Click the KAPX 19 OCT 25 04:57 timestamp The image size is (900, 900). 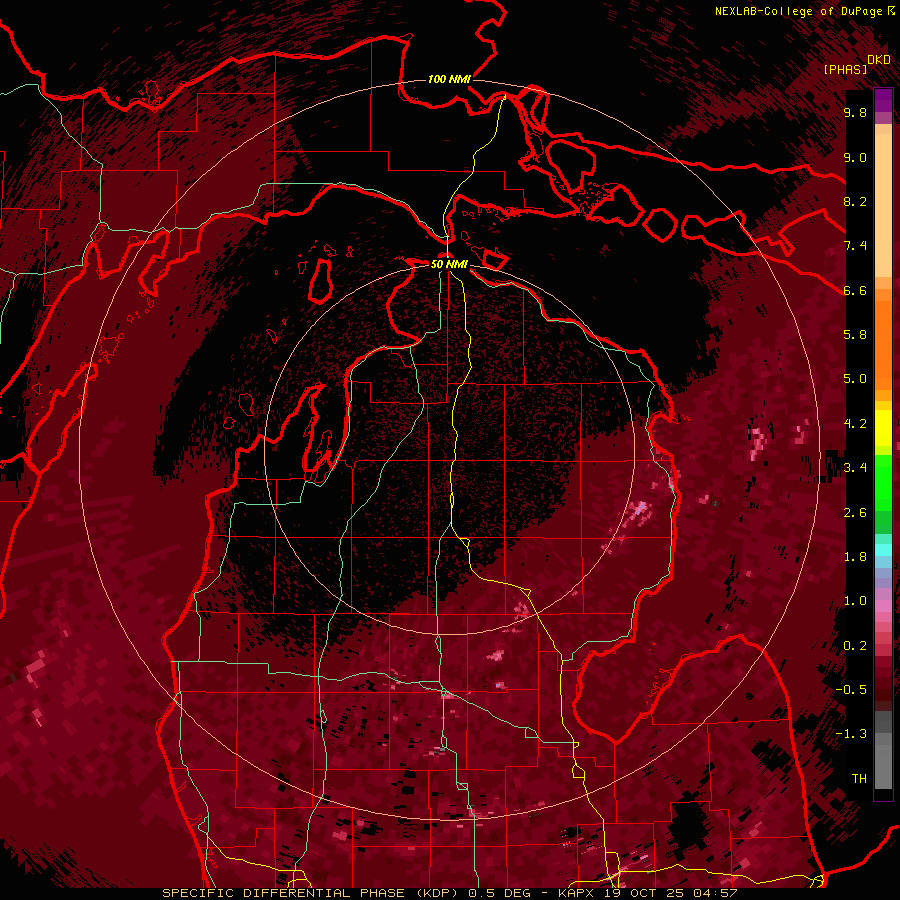tap(647, 893)
